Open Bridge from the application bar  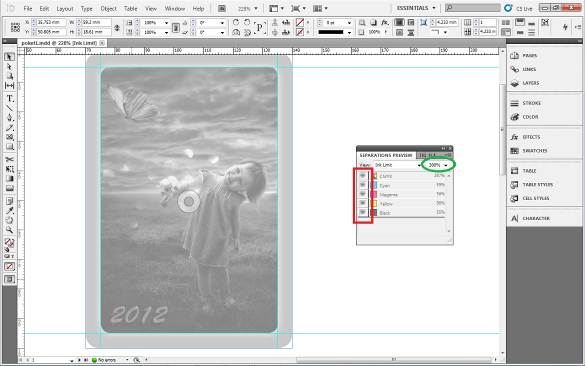coord(222,8)
